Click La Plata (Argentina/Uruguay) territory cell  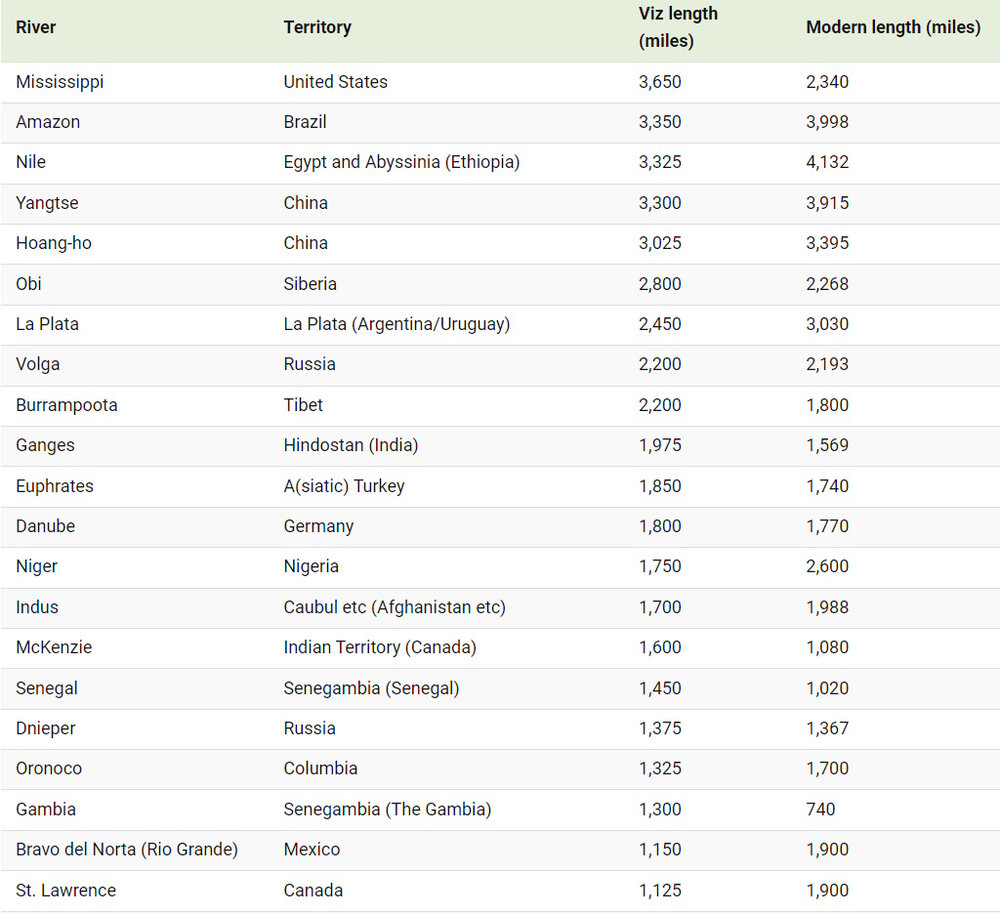396,324
